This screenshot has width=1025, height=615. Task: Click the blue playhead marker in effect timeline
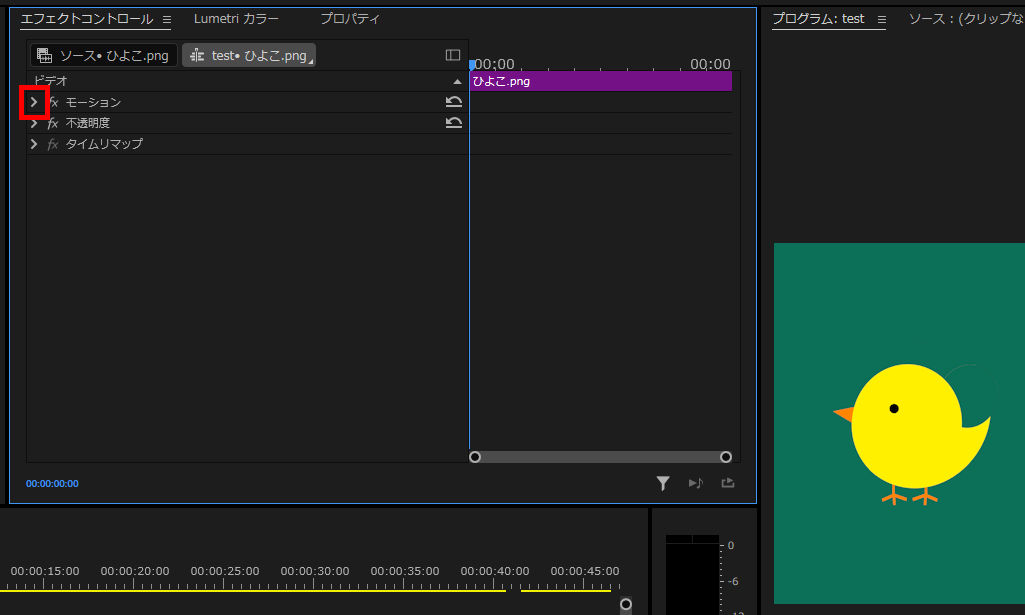click(472, 65)
